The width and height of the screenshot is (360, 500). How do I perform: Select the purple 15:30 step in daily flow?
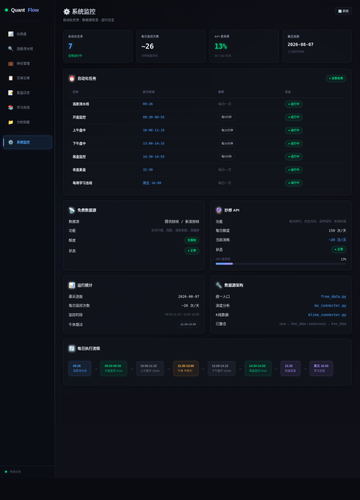[290, 368]
